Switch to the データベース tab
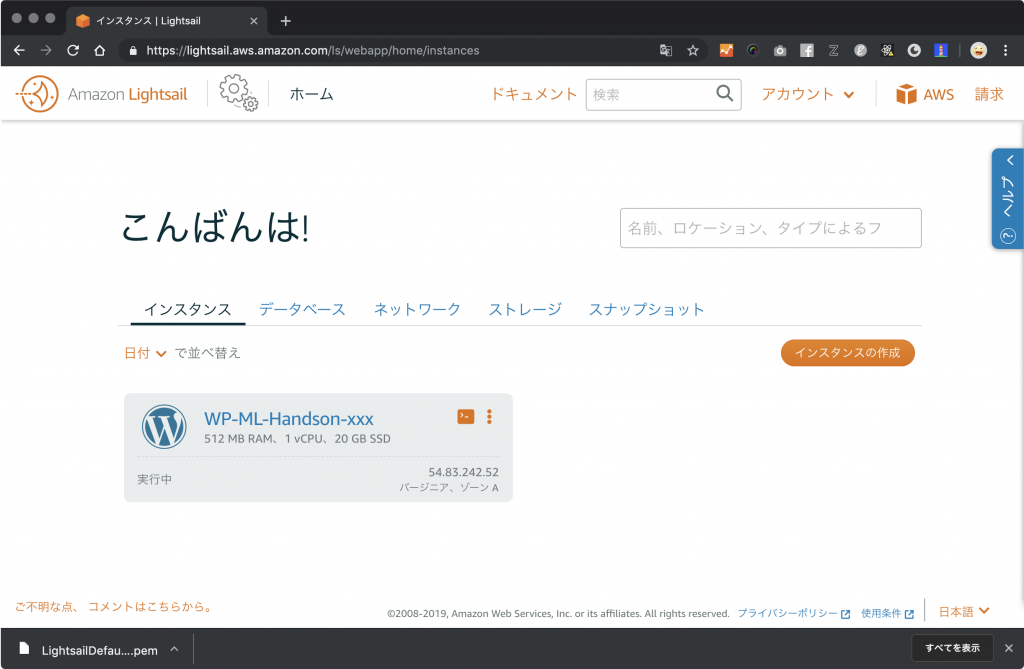The height and width of the screenshot is (669, 1024). point(302,309)
